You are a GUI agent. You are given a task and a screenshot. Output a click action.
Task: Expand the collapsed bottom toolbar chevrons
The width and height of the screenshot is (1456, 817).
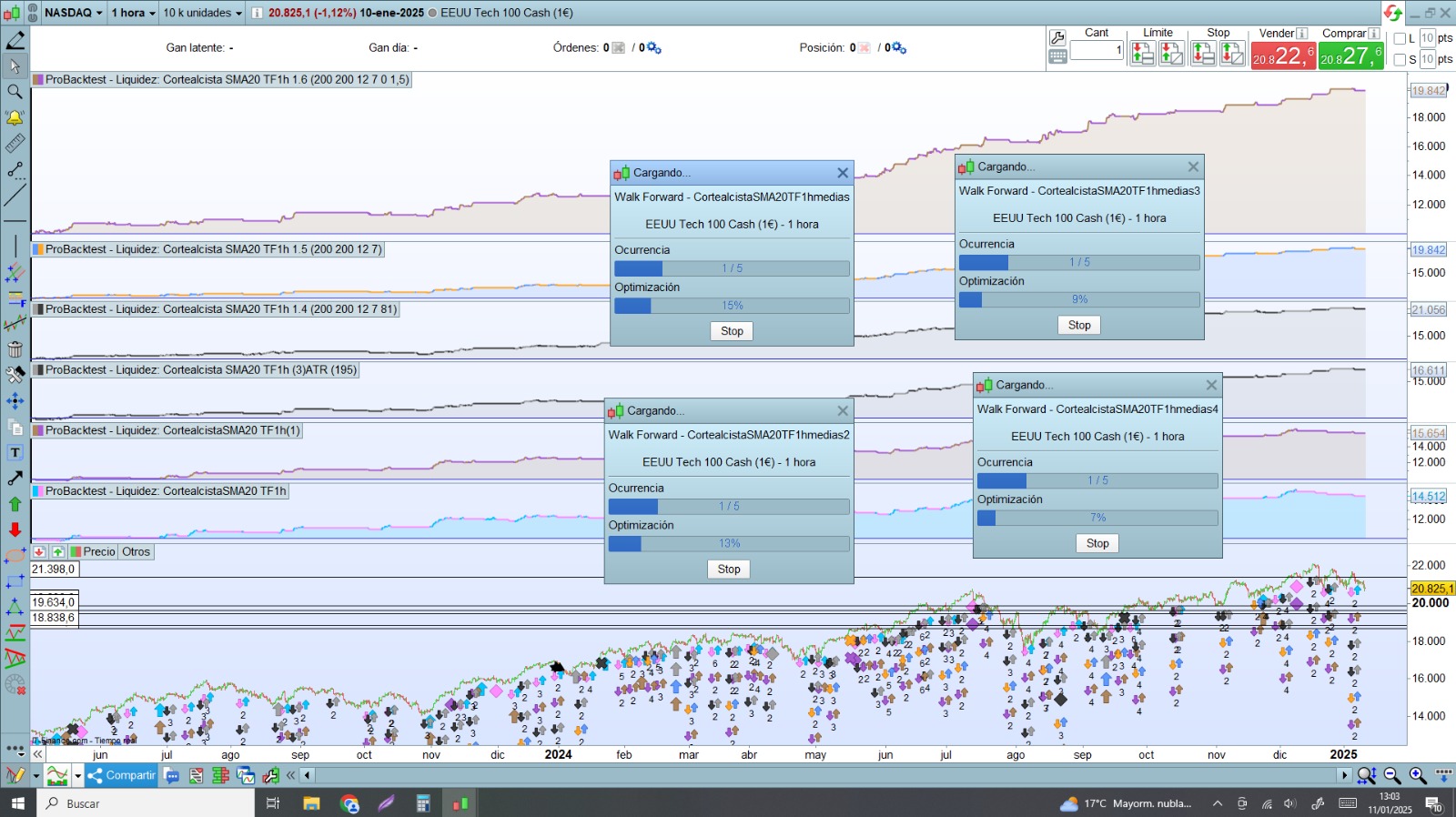291,776
